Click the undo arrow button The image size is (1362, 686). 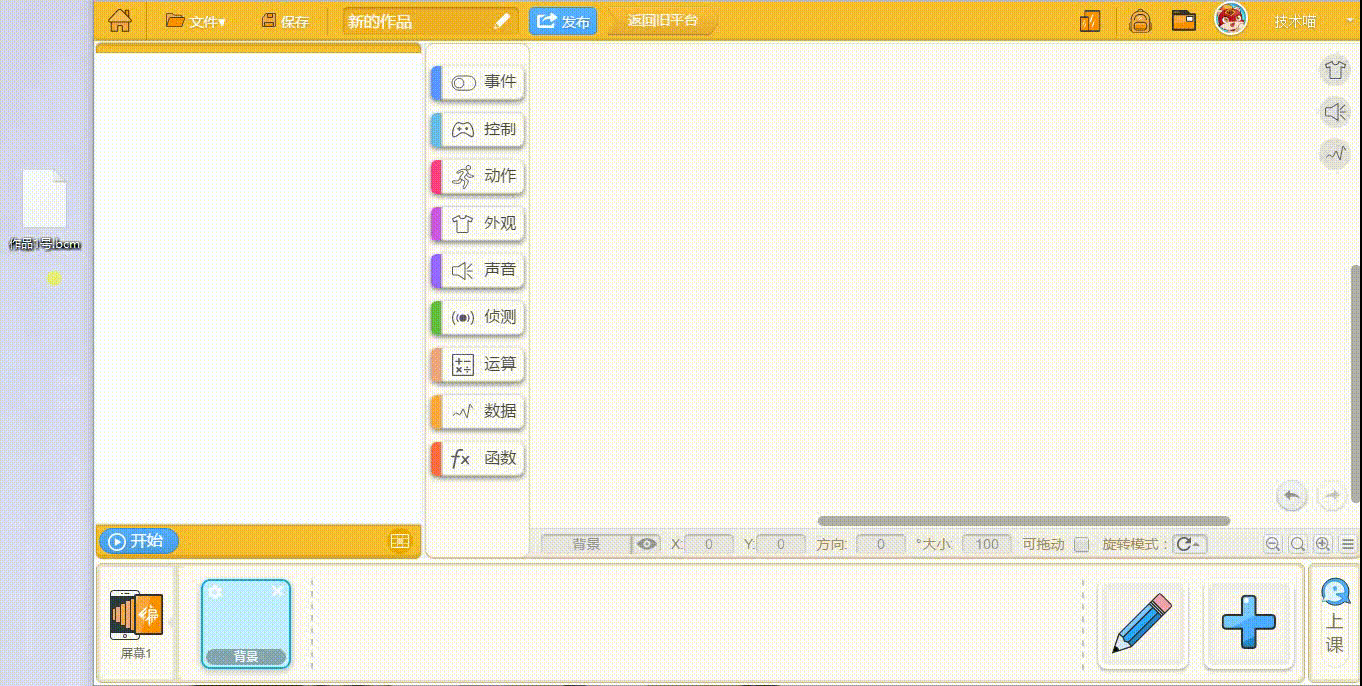click(1291, 495)
